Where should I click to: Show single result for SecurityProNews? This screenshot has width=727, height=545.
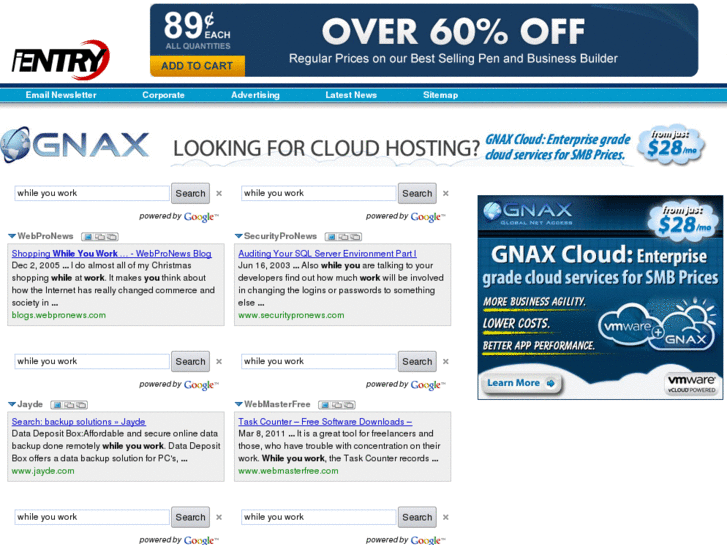(331, 237)
